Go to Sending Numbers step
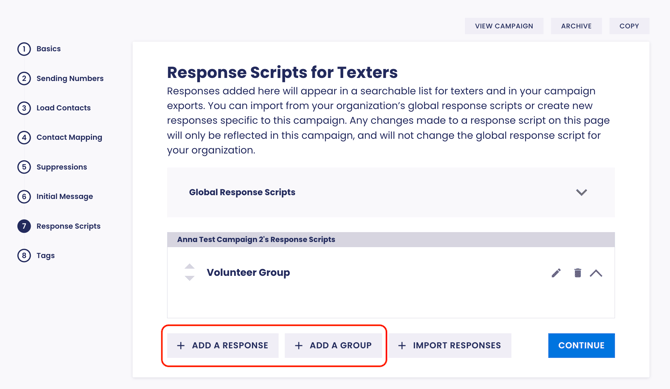 point(70,78)
